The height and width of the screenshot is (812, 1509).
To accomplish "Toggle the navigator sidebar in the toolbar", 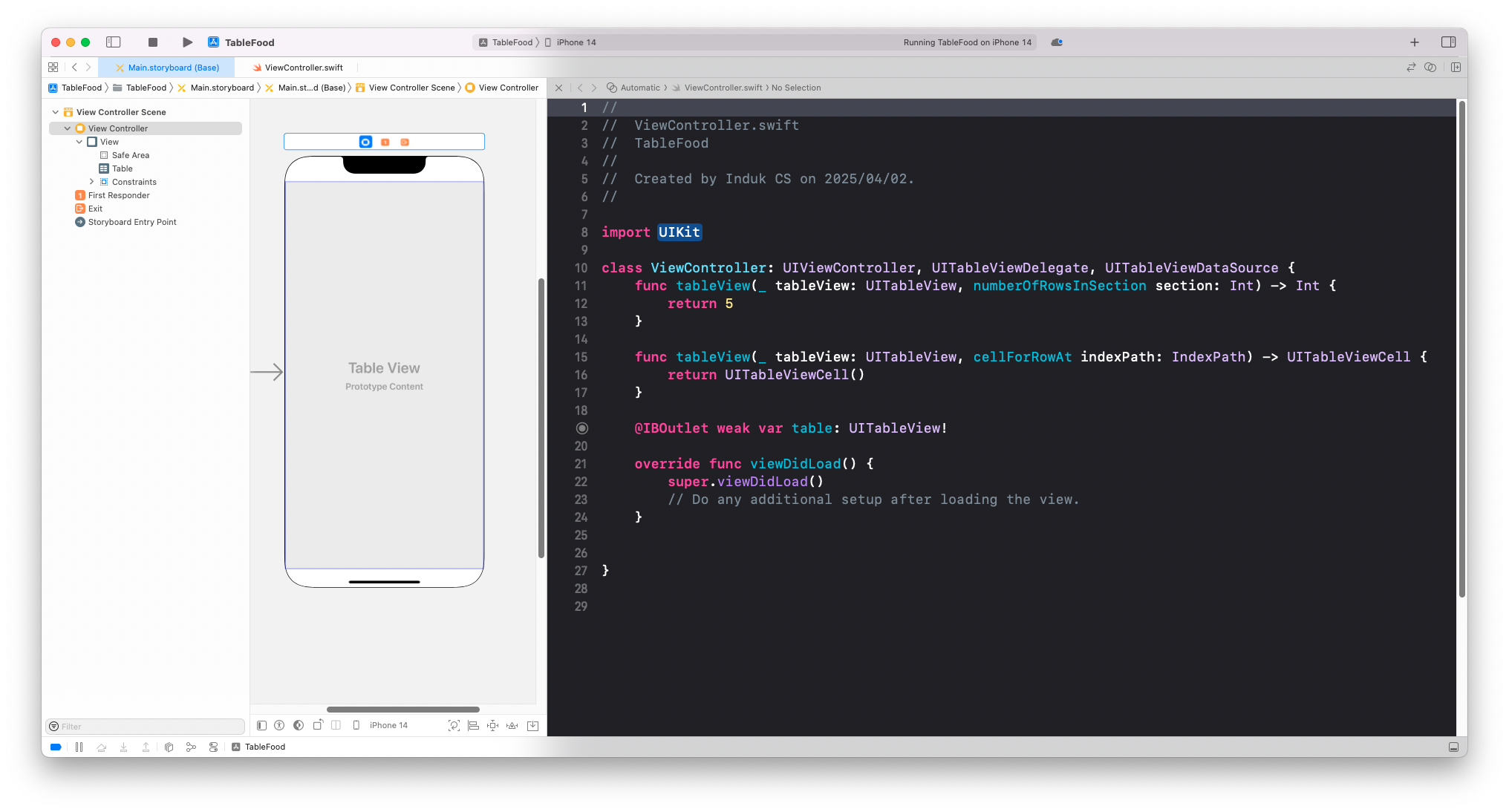I will pos(114,42).
